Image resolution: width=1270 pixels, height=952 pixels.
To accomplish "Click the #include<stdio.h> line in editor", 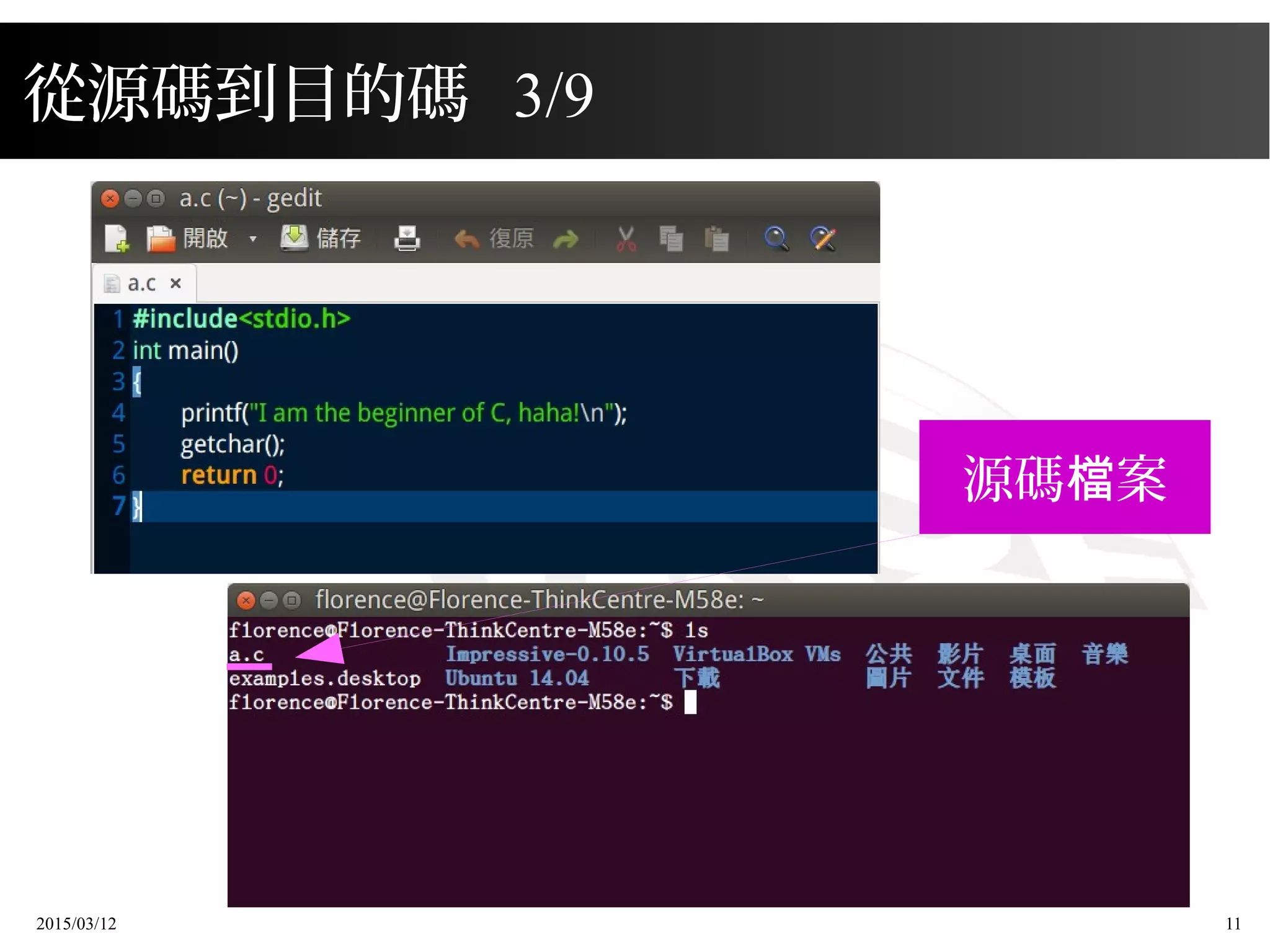I will (241, 319).
